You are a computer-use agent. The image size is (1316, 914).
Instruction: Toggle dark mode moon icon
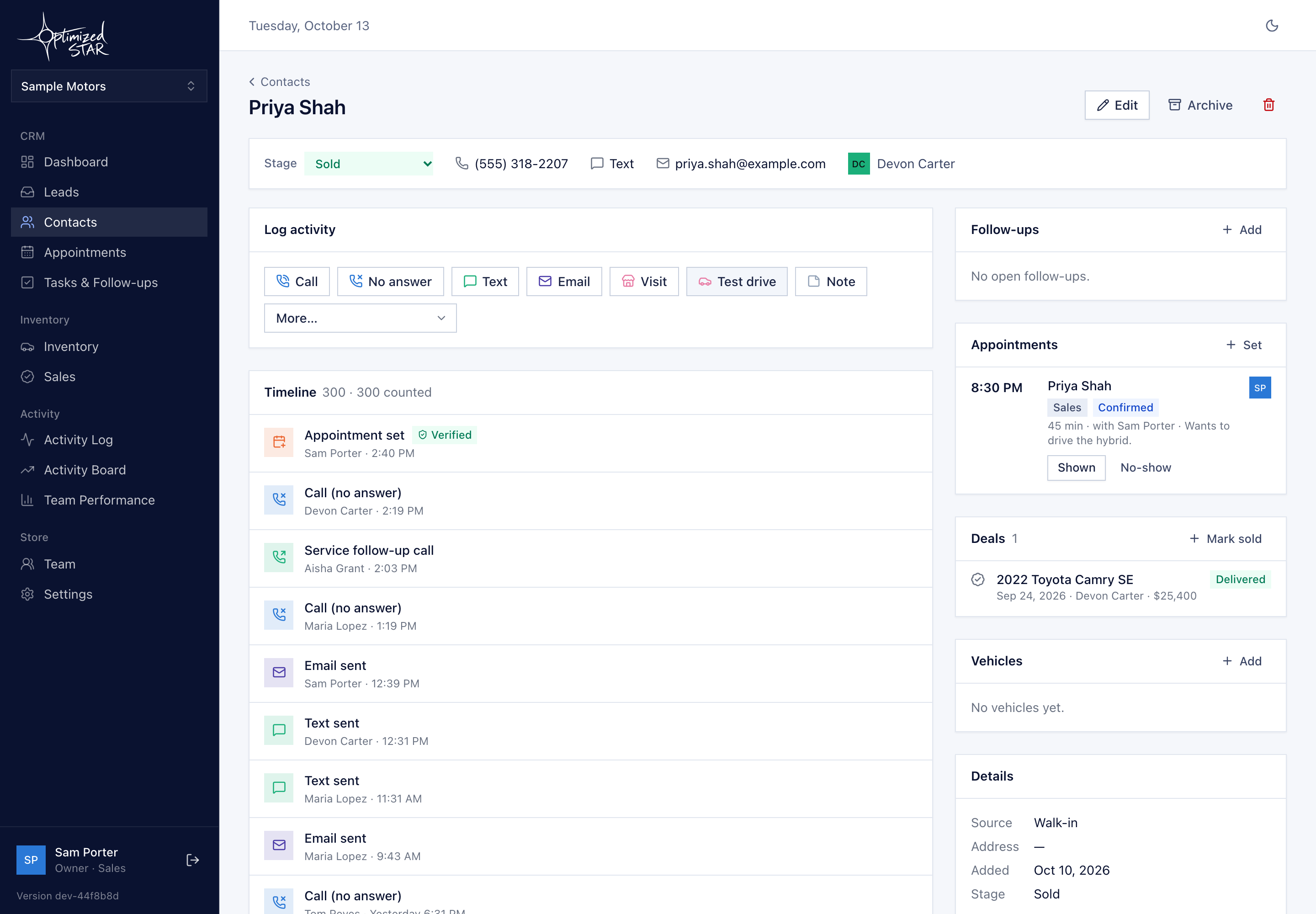tap(1271, 26)
